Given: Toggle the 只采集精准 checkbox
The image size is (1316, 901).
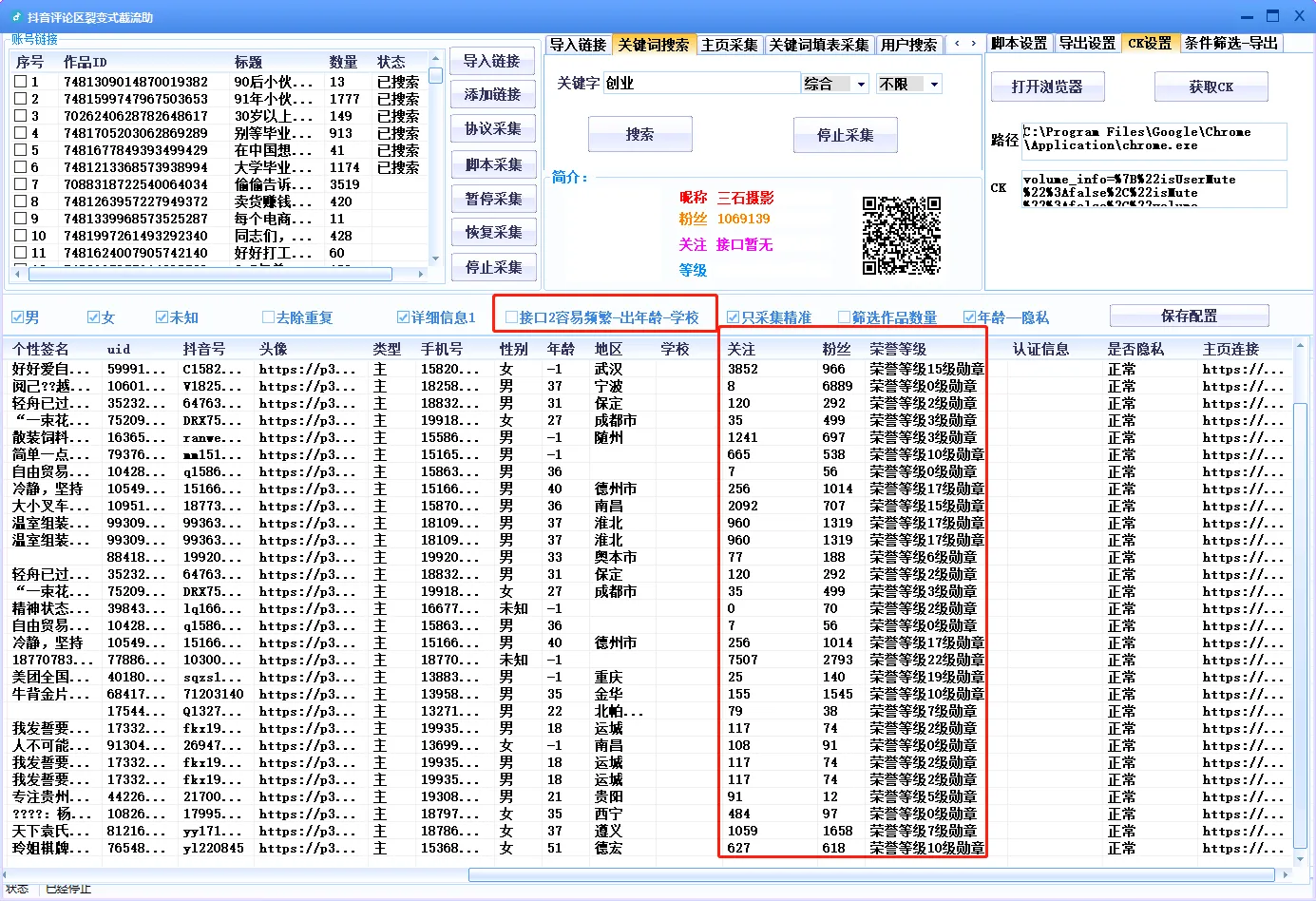Looking at the screenshot, I should (732, 316).
